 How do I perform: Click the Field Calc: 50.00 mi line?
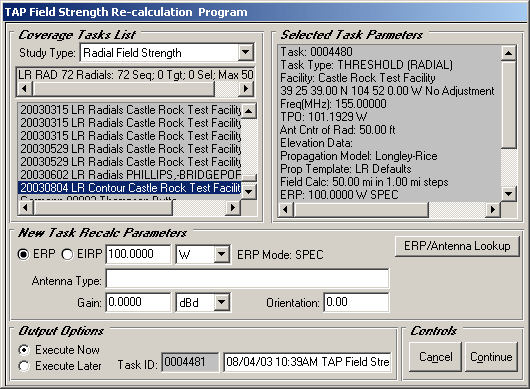tap(364, 182)
